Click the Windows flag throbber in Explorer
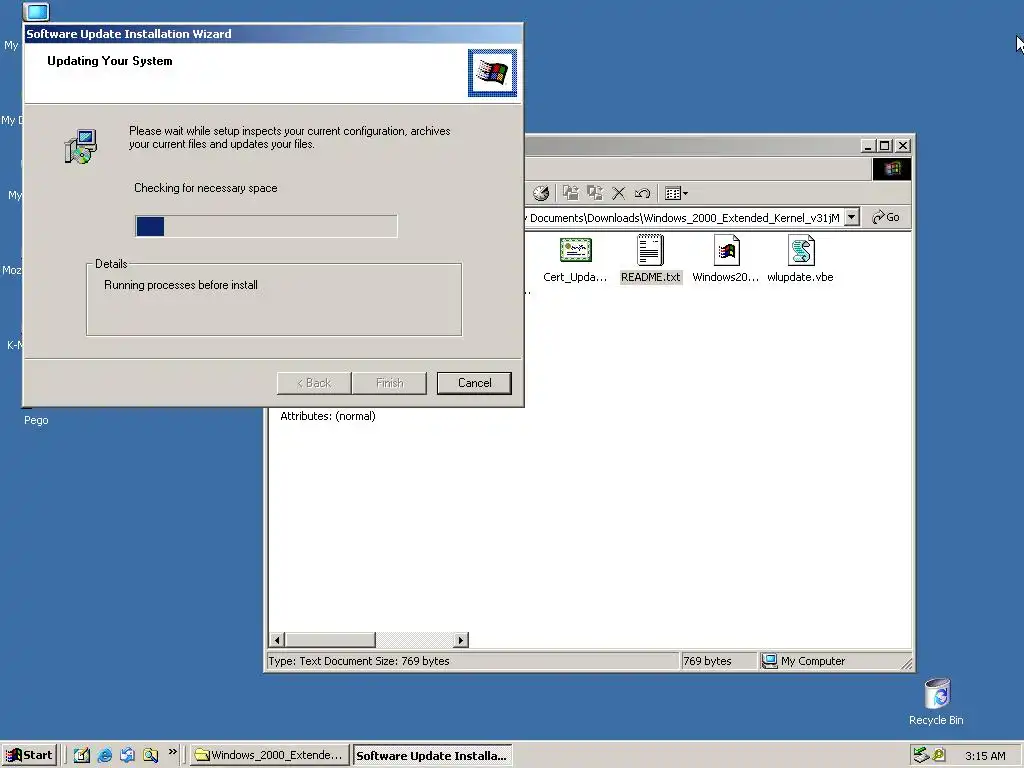The image size is (1024, 768). click(x=891, y=169)
